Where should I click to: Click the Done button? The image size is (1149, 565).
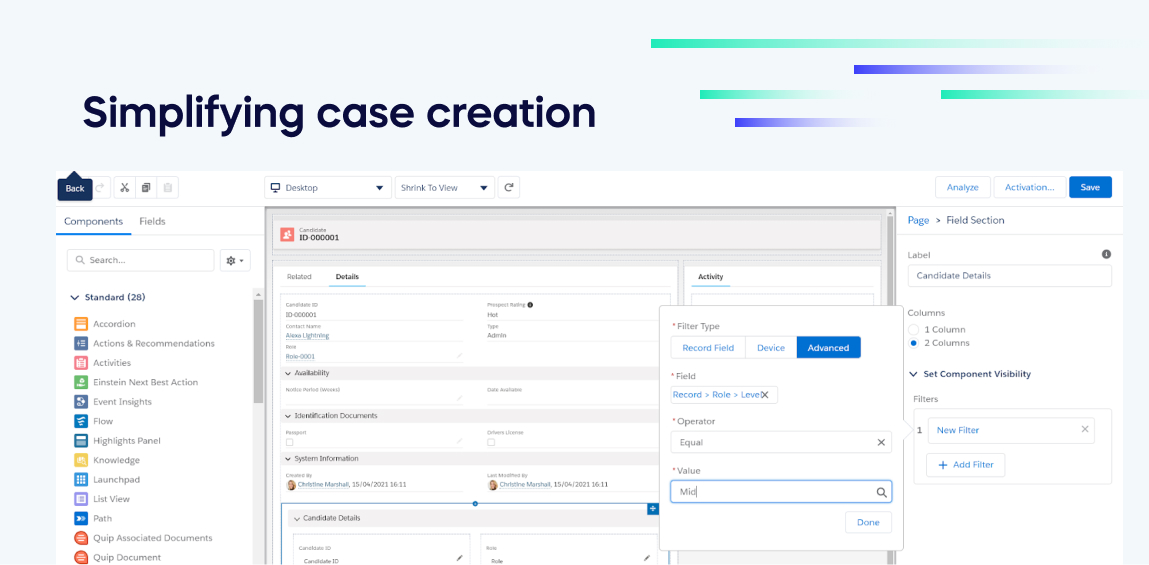[x=868, y=522]
